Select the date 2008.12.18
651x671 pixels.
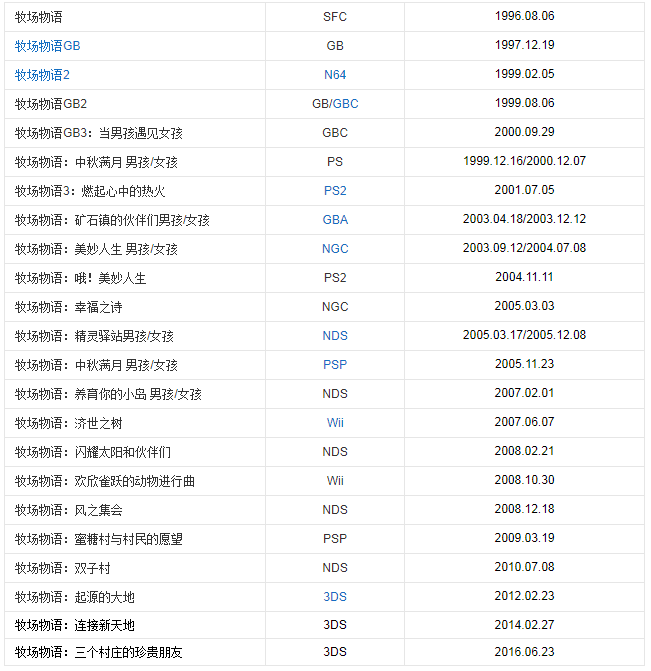click(x=524, y=509)
